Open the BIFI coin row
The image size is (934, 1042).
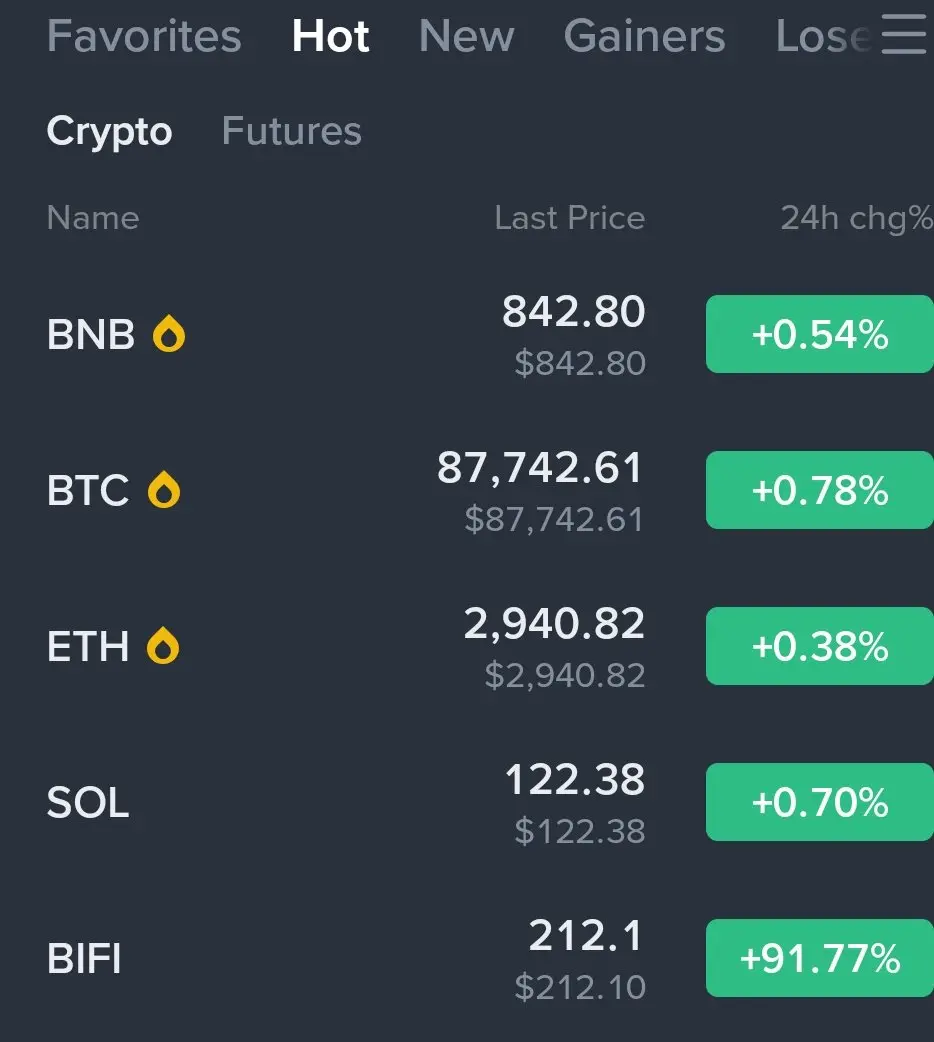tap(467, 958)
